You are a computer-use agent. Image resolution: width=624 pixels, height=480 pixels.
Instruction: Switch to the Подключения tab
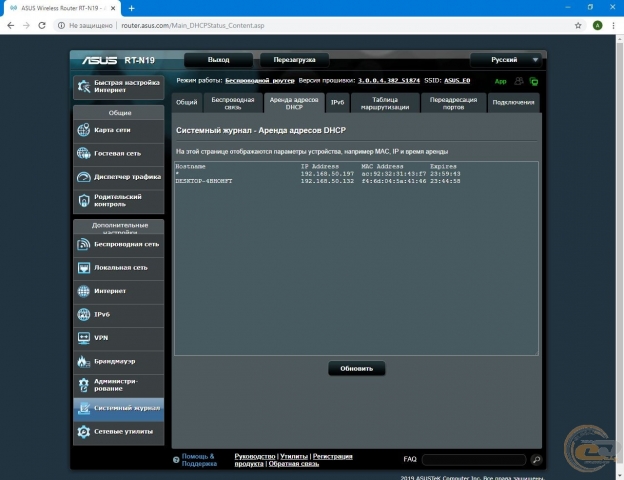513,102
